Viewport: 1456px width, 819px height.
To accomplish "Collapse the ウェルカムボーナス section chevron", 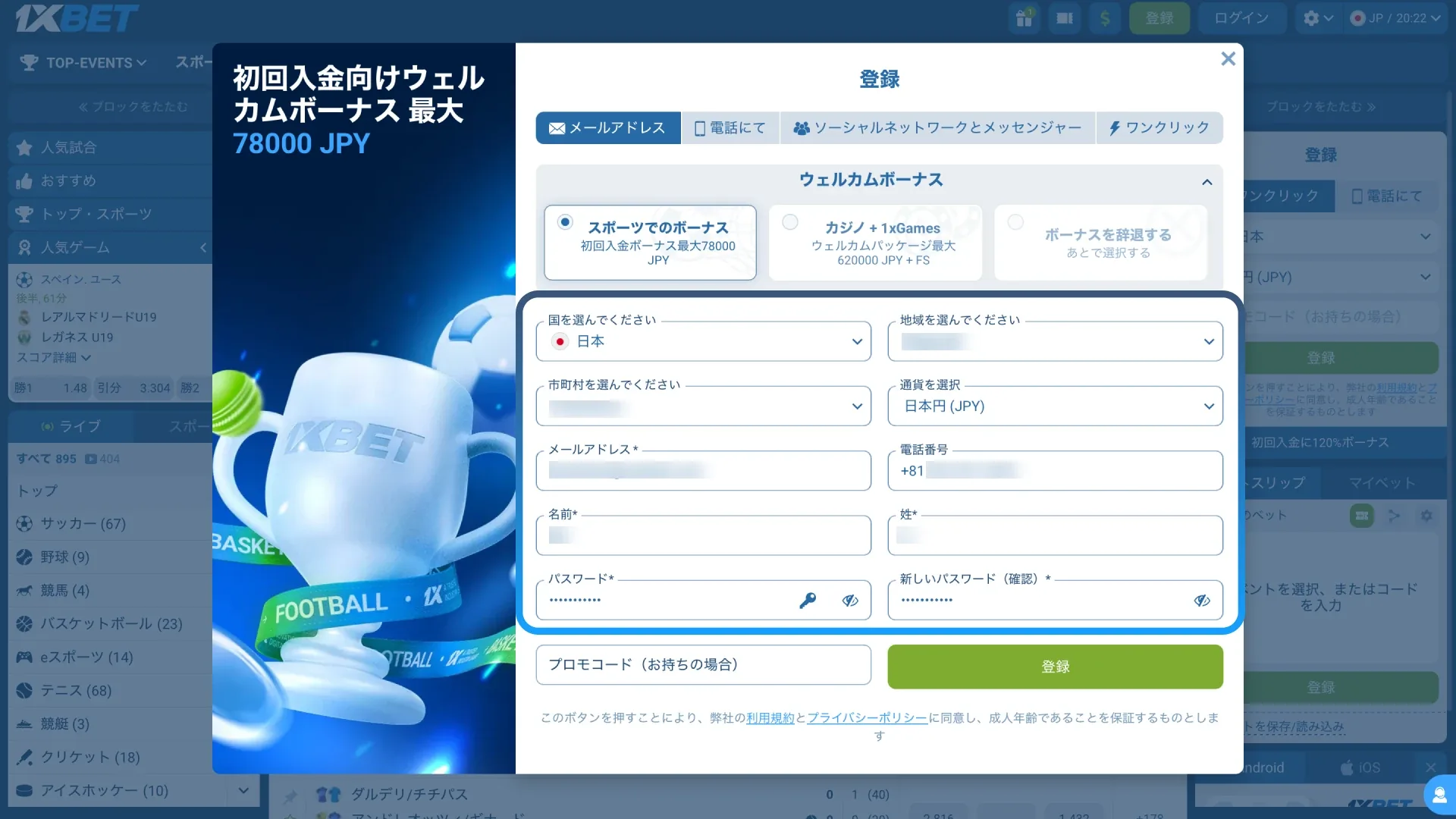I will (x=1207, y=183).
